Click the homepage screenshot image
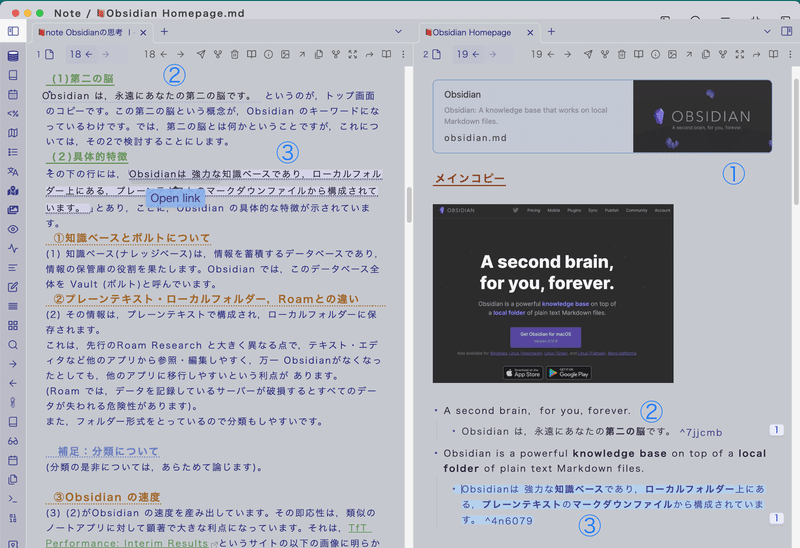Screen dimensions: 800x548 pyautogui.click(x=553, y=293)
